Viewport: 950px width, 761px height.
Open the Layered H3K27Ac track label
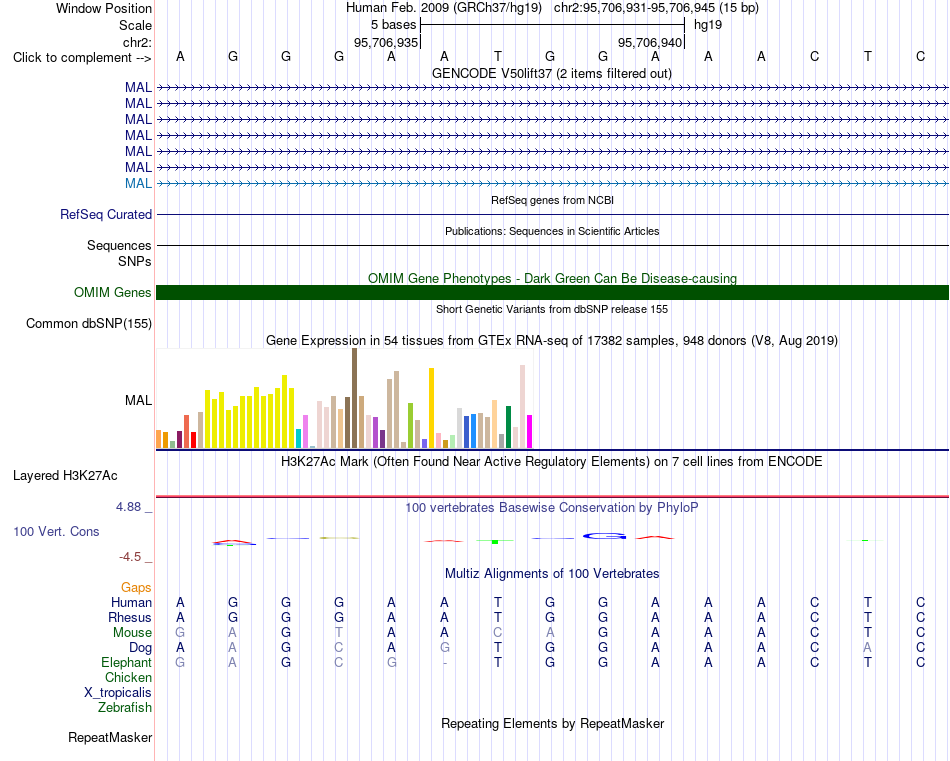click(65, 476)
